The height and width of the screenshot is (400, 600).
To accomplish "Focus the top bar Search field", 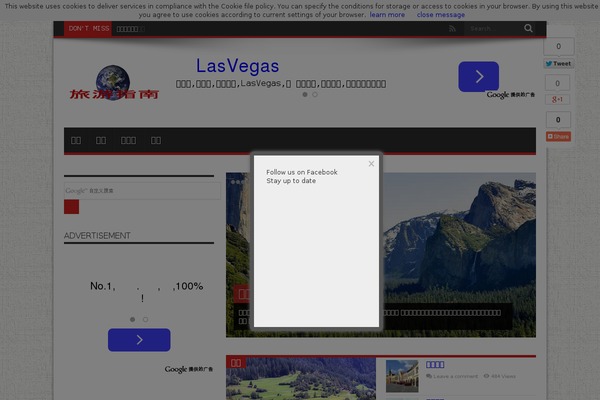I will tap(492, 29).
